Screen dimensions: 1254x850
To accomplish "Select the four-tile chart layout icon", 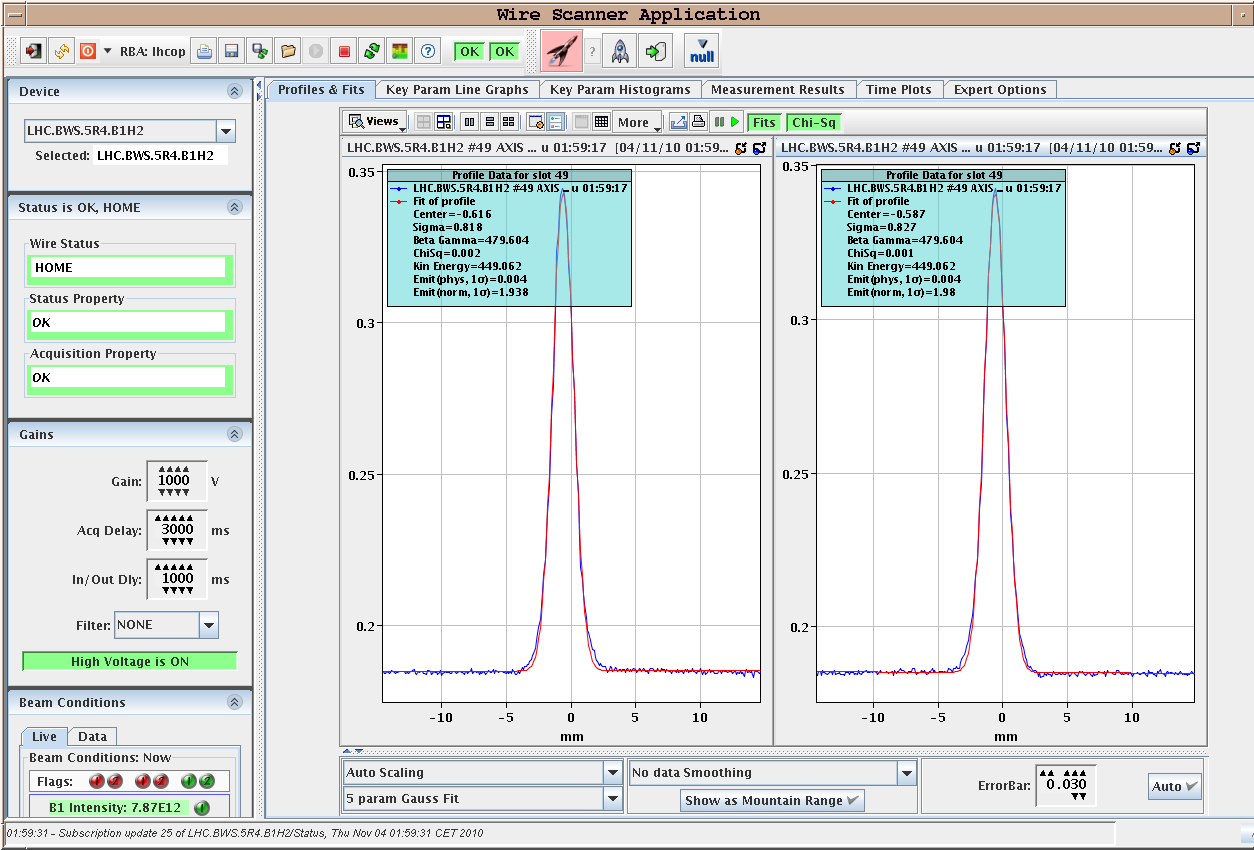I will pyautogui.click(x=509, y=122).
